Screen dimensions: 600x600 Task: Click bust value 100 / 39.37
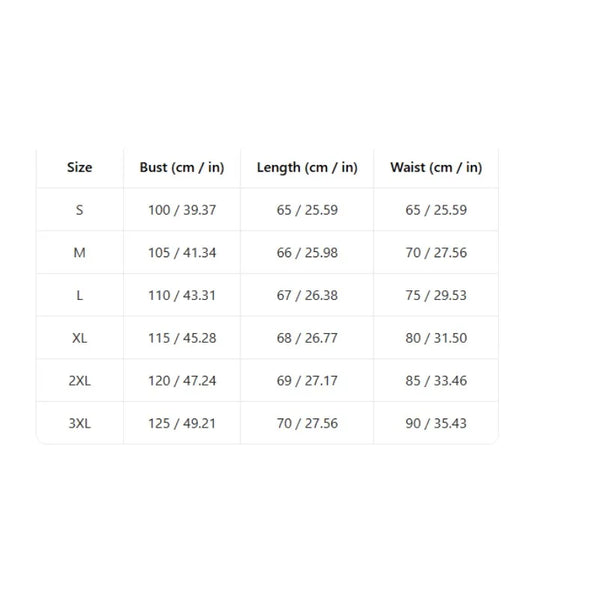point(181,210)
